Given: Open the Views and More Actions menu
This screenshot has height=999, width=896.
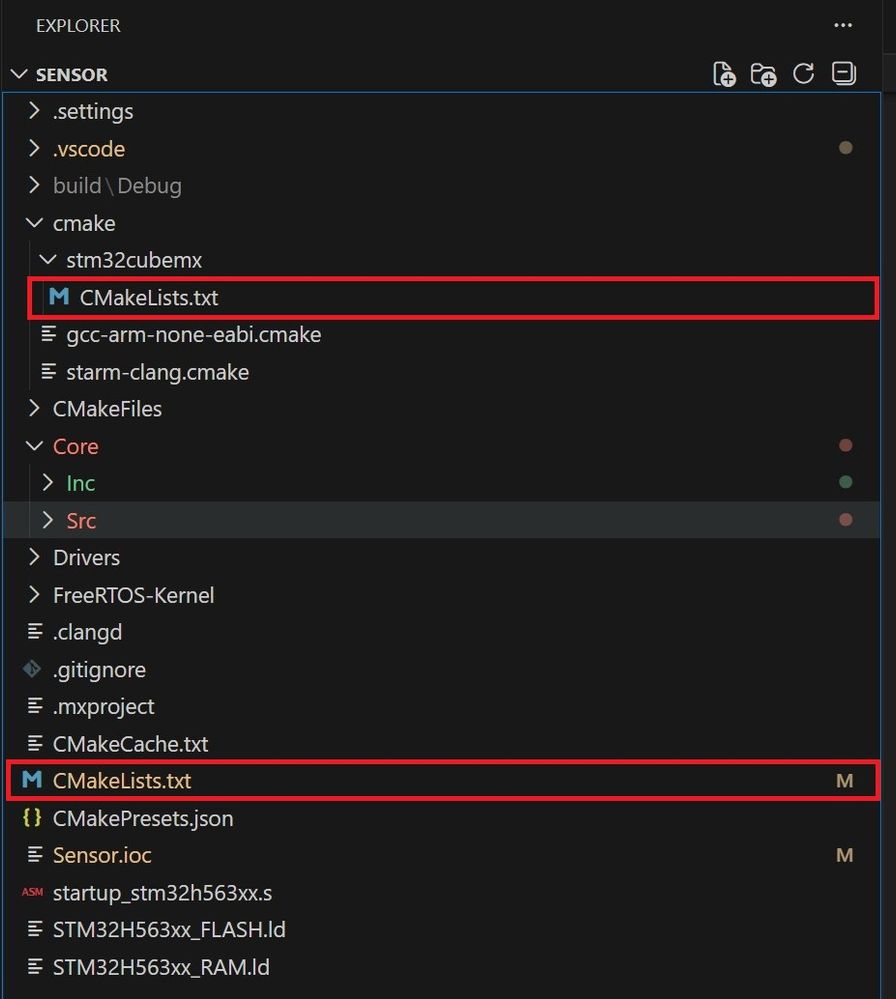Looking at the screenshot, I should point(843,25).
